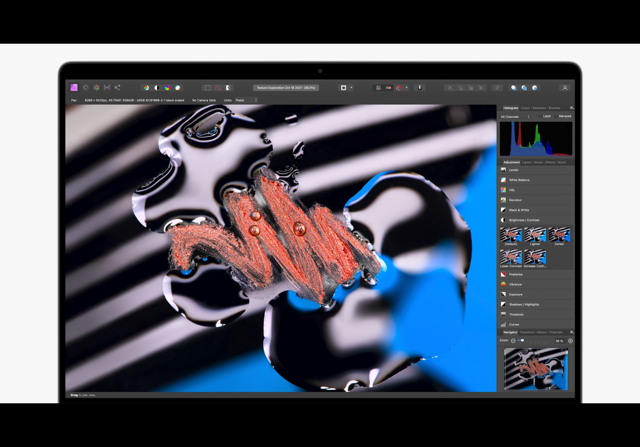The image size is (640, 447).
Task: Select the Increase Contrast preset thumbnail
Action: (535, 257)
